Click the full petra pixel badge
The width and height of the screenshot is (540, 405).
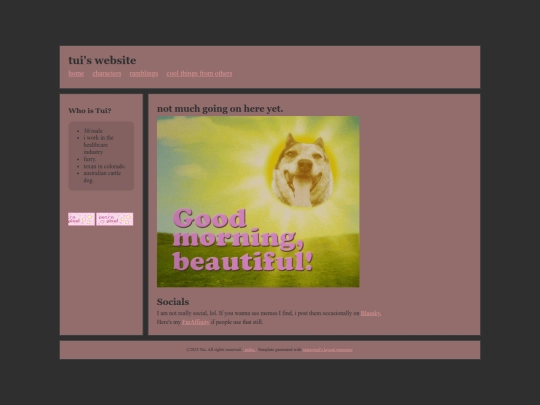[x=115, y=219]
